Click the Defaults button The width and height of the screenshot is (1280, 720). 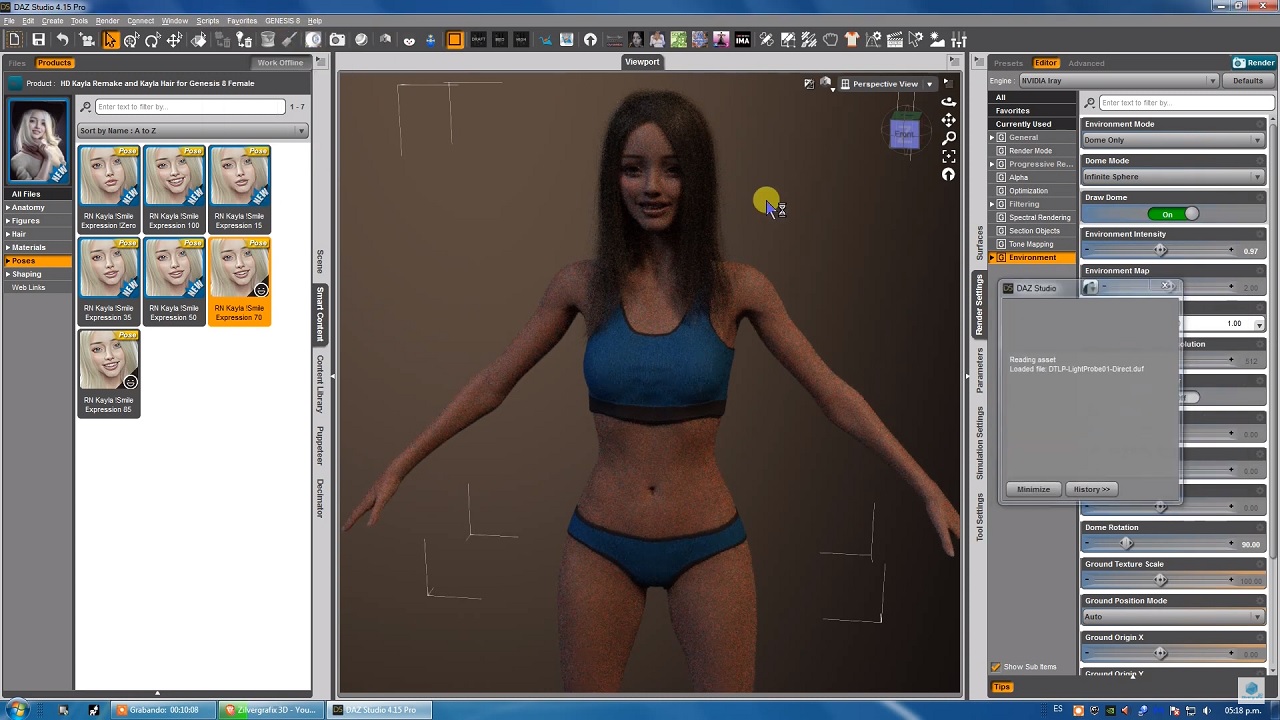1247,81
